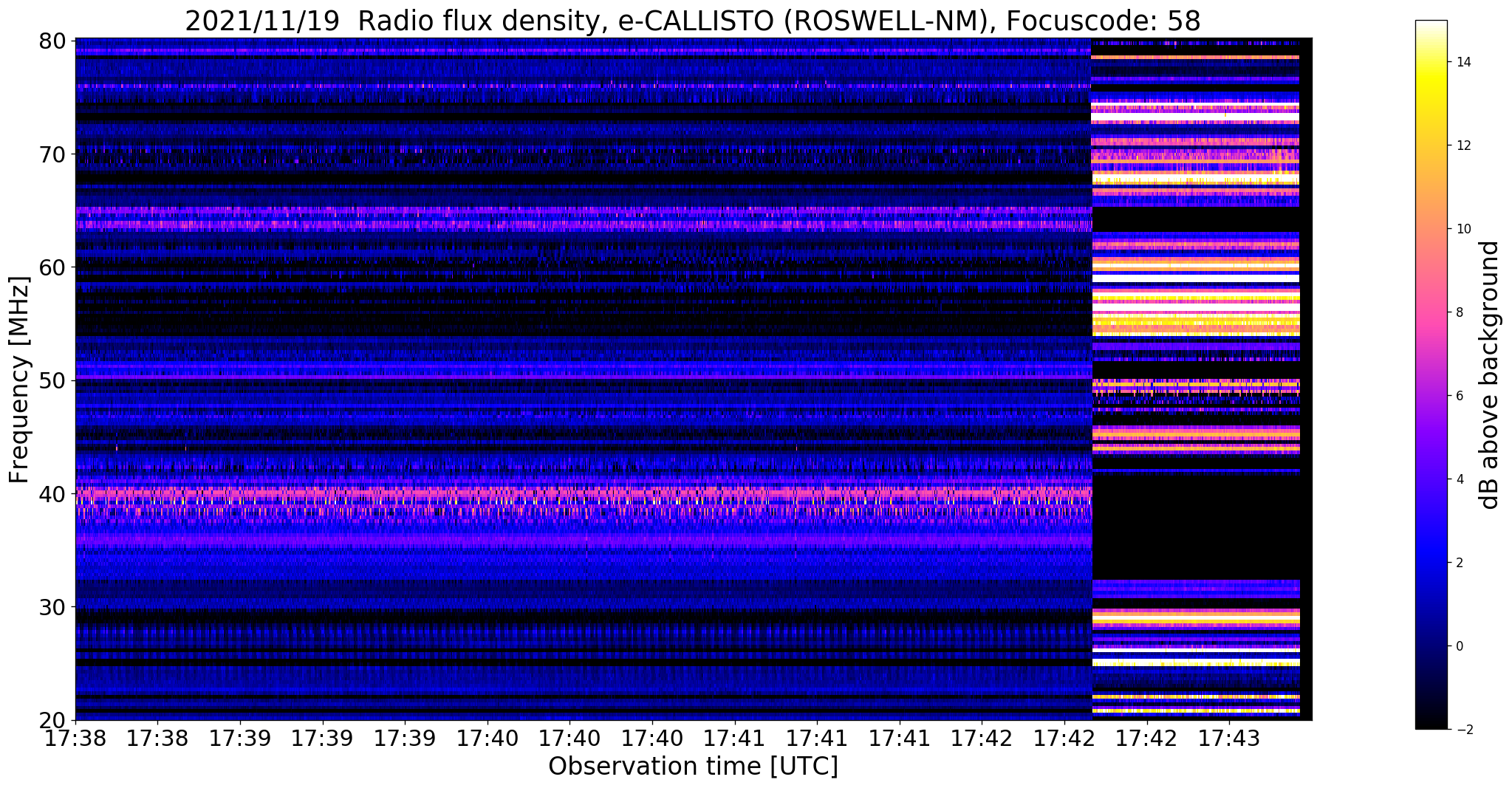This screenshot has height=788, width=1512.
Task: Select the 'Observation time [UTC]' x-axis label
Action: click(x=693, y=767)
